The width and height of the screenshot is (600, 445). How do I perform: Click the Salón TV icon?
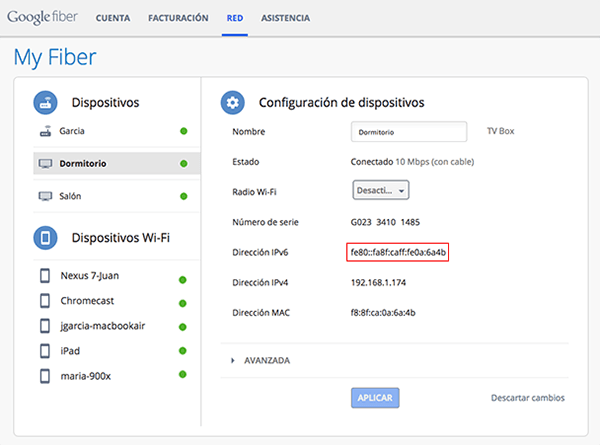(x=45, y=196)
